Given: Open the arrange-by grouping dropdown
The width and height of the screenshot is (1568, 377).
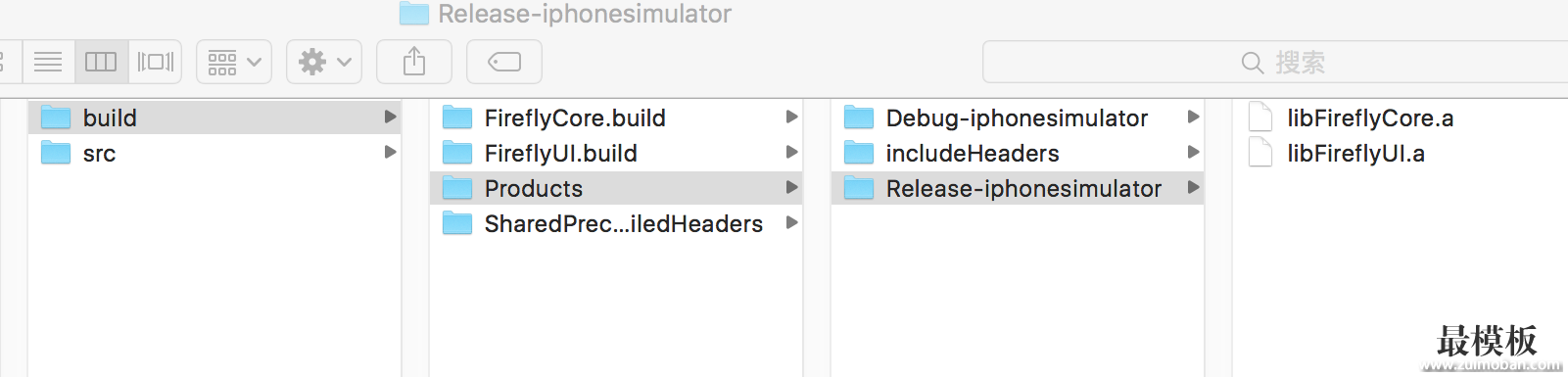Looking at the screenshot, I should pos(234,63).
